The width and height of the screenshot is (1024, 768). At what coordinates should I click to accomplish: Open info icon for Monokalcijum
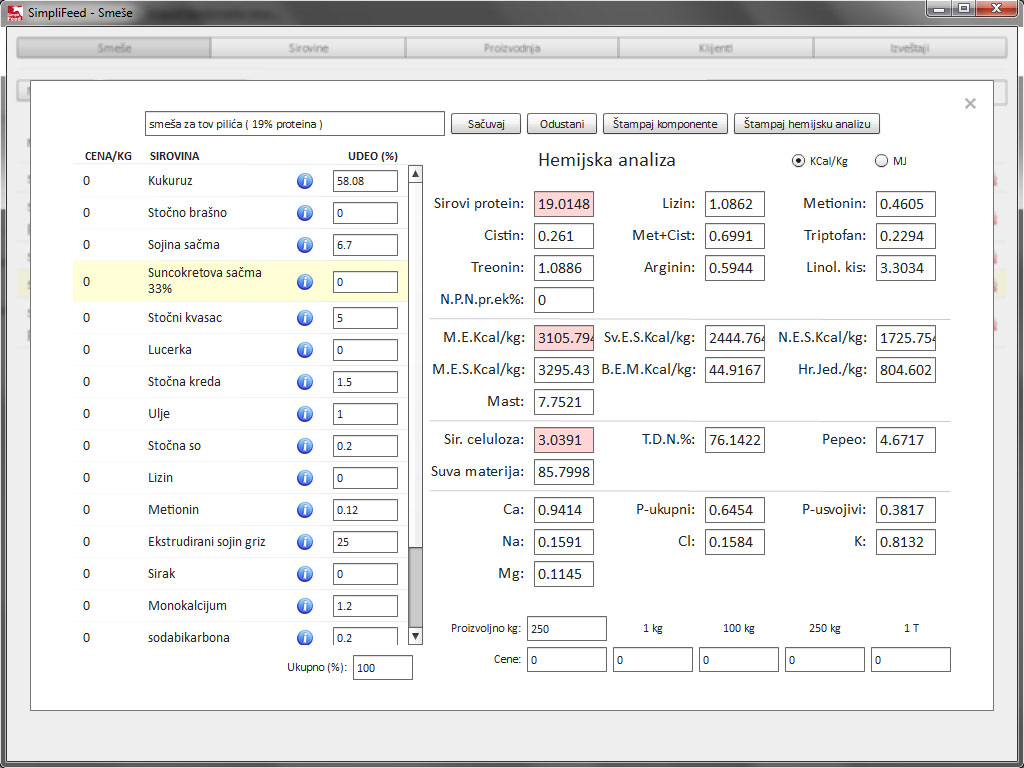[x=304, y=606]
